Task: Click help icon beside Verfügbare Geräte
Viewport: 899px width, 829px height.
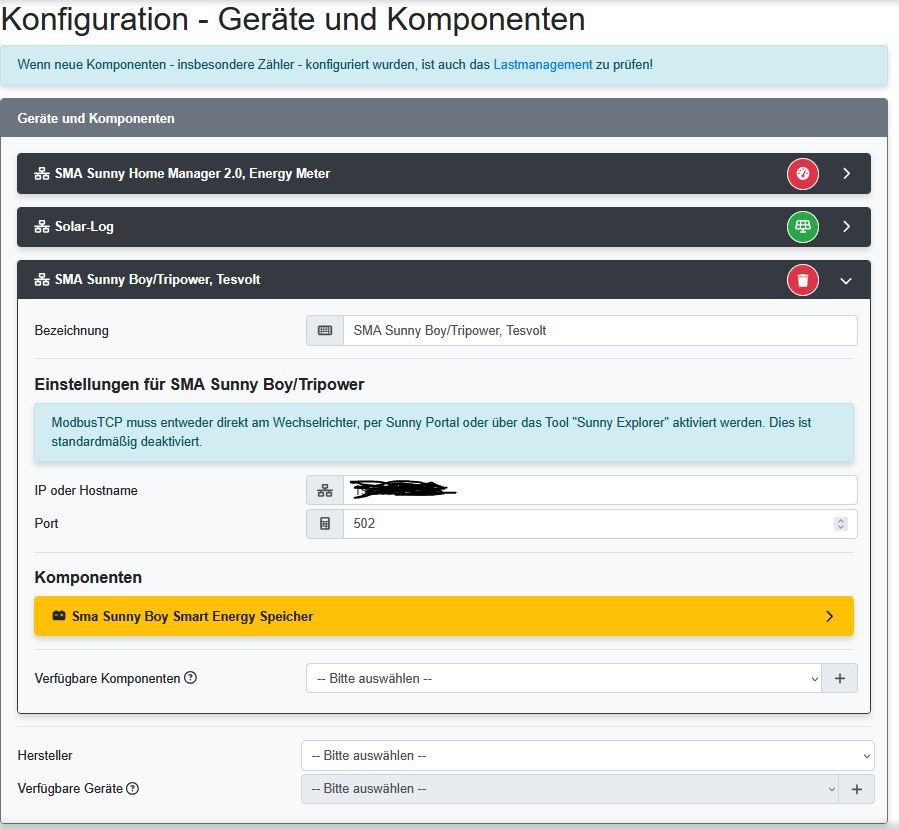Action: click(x=132, y=788)
